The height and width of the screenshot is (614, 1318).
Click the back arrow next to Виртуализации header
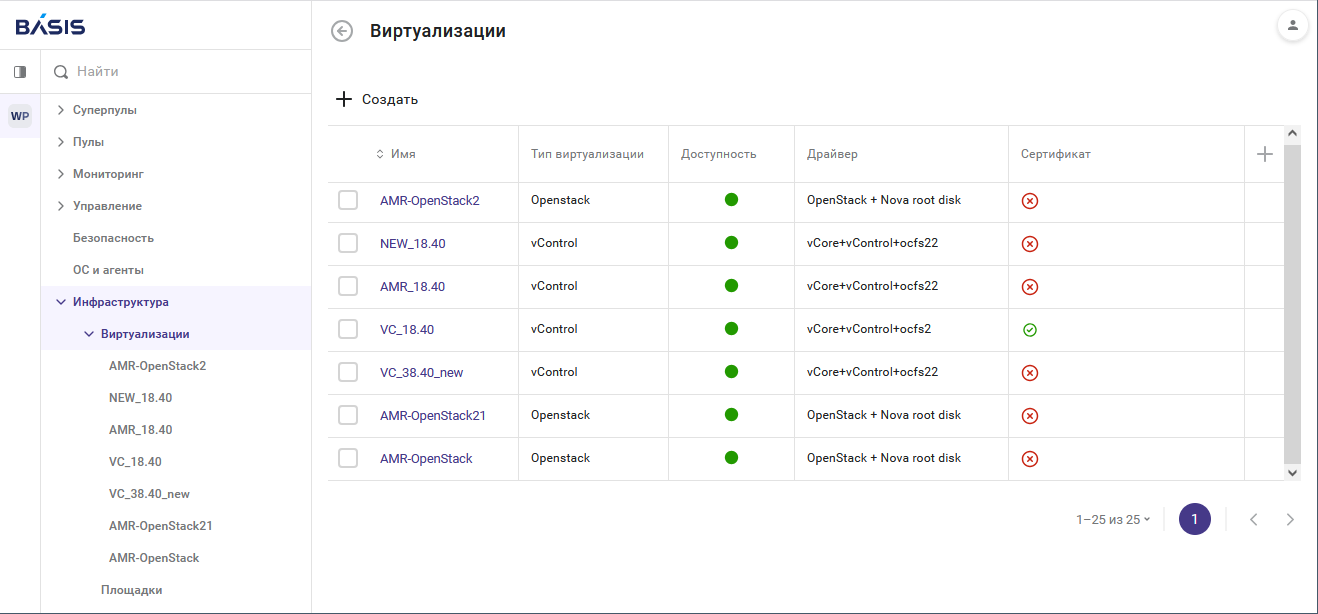(x=342, y=31)
